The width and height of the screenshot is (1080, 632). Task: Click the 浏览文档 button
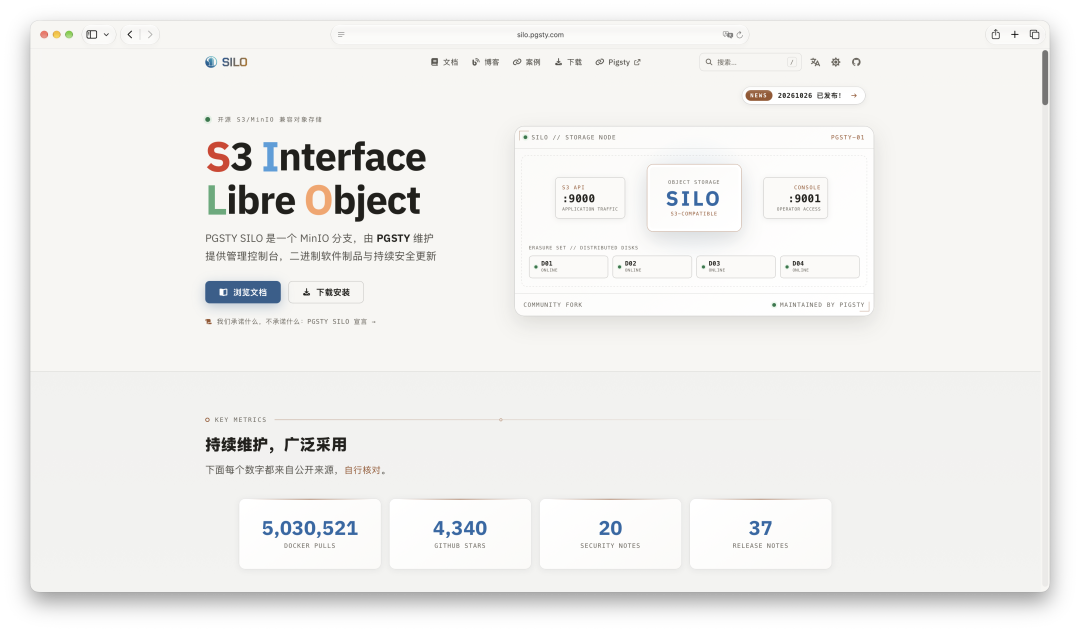[x=242, y=292]
